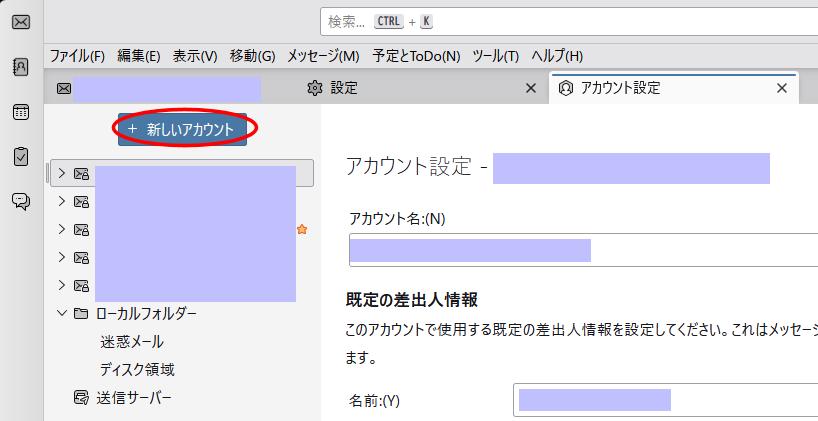Click the gear icon on 設定 tab
The image size is (818, 421).
tap(315, 88)
